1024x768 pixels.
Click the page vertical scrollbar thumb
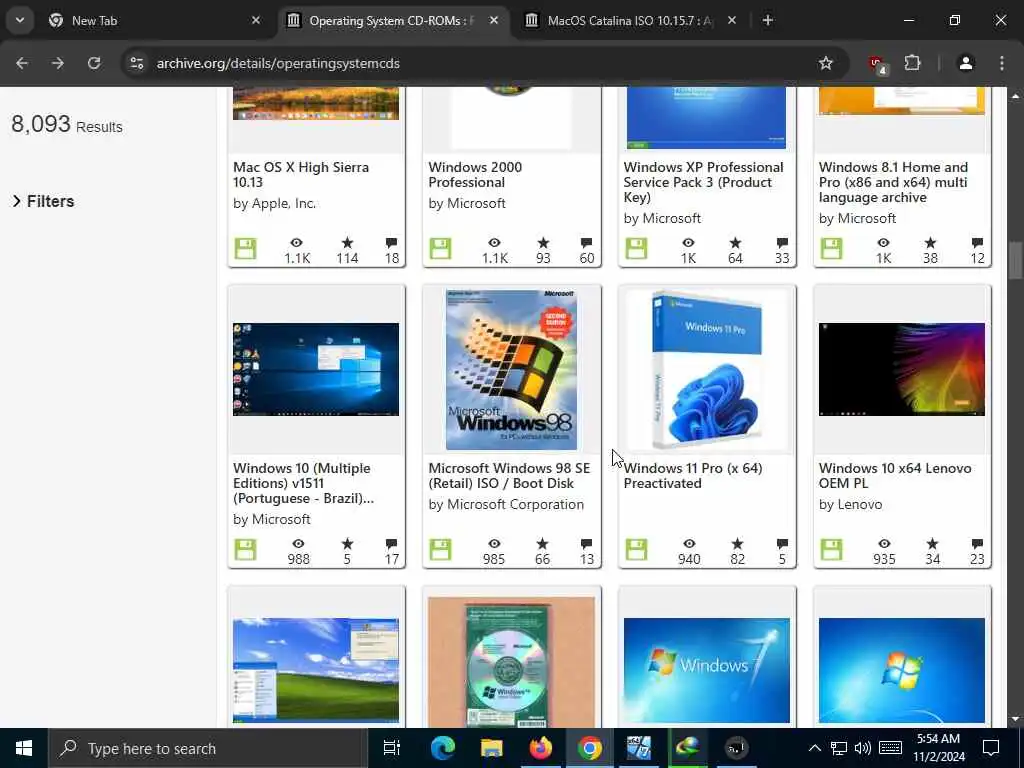tap(1015, 261)
